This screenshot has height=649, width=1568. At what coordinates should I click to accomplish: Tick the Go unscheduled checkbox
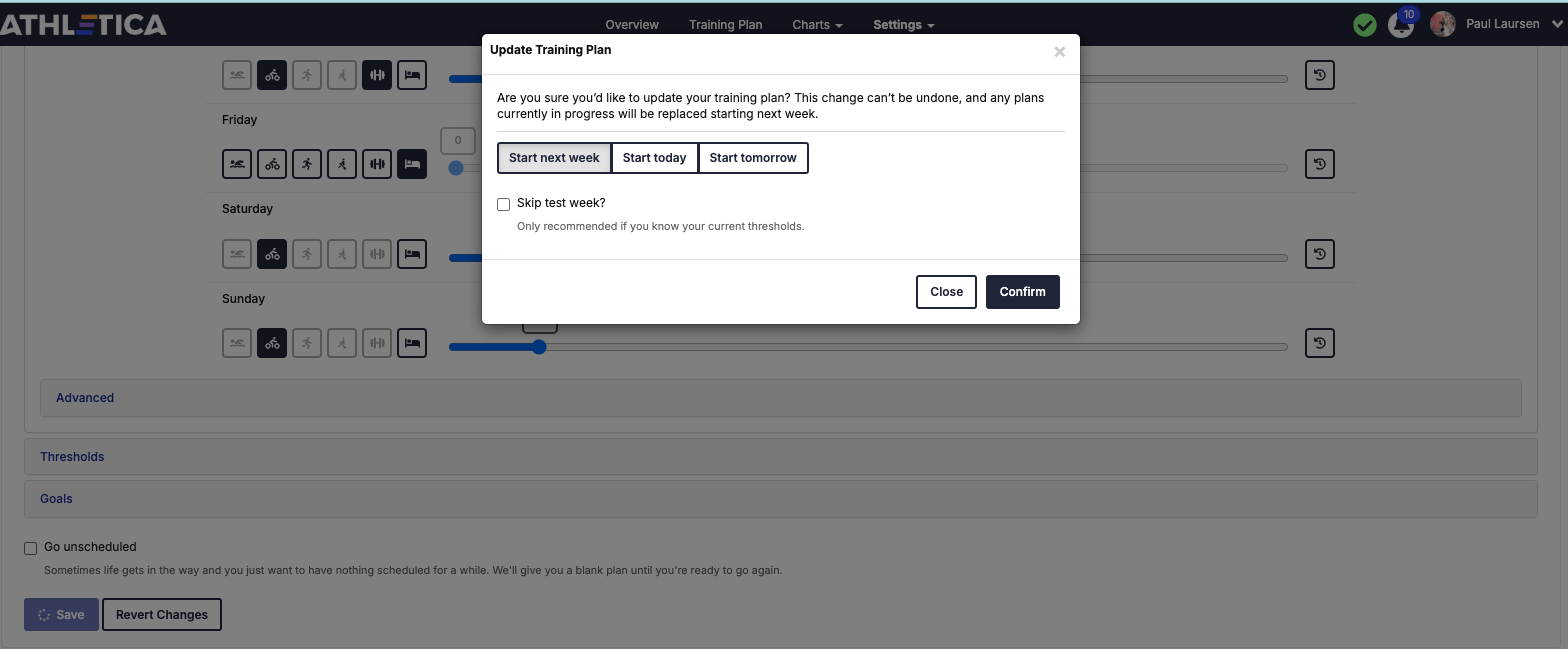(31, 548)
